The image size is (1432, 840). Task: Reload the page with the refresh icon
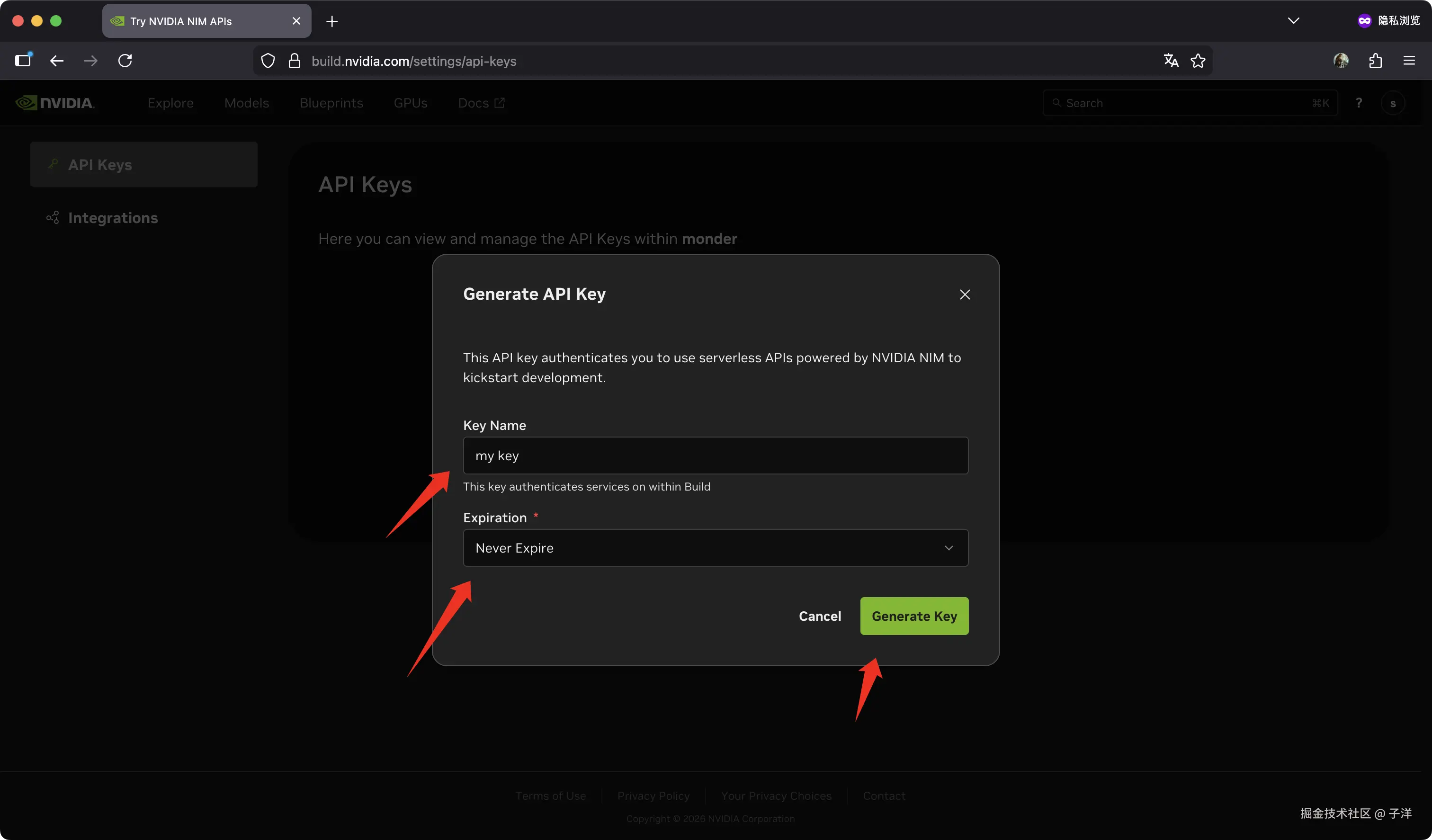coord(125,61)
